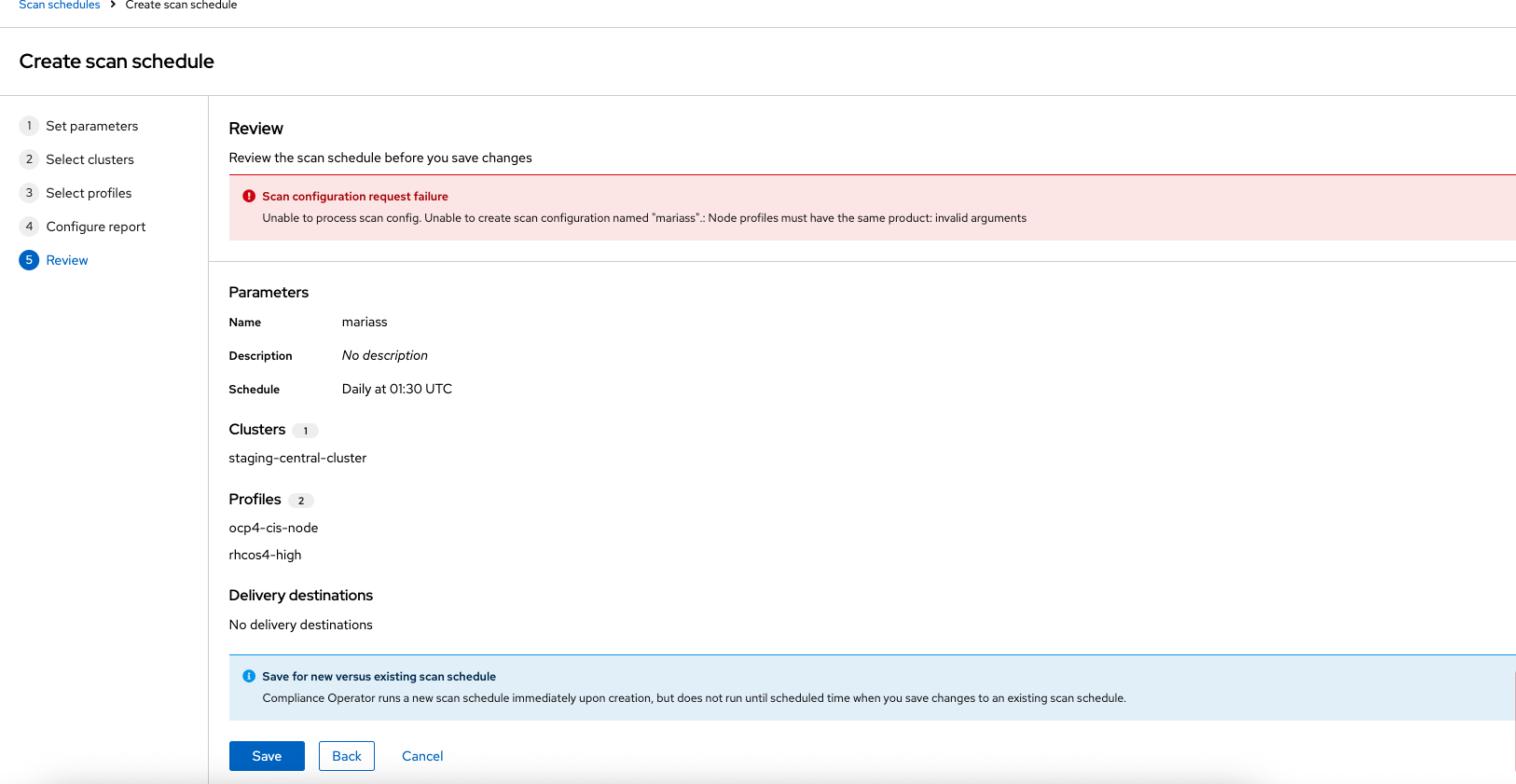Click the breadcrumb chevron separator

pos(113,5)
